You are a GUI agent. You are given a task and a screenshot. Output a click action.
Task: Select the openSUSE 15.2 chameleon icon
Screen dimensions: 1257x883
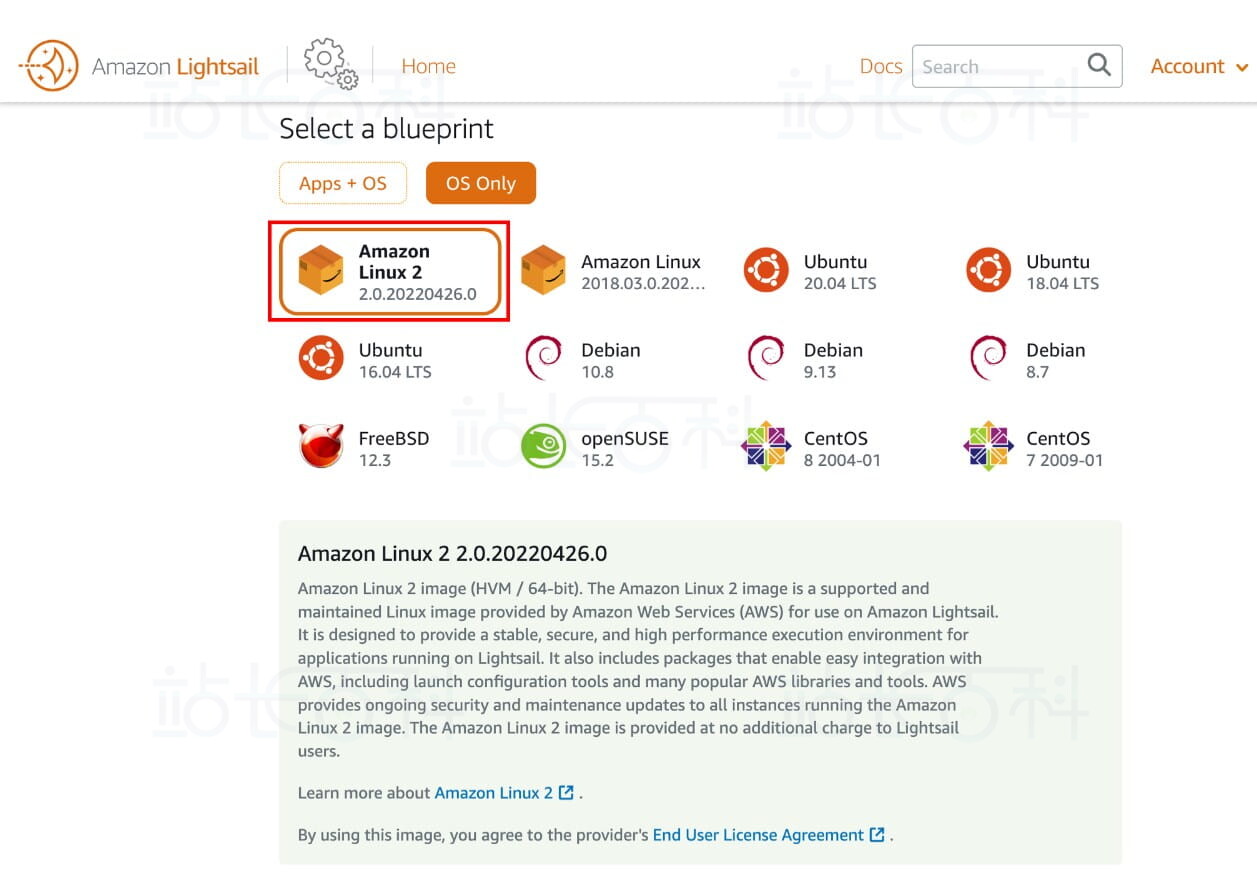pyautogui.click(x=543, y=447)
